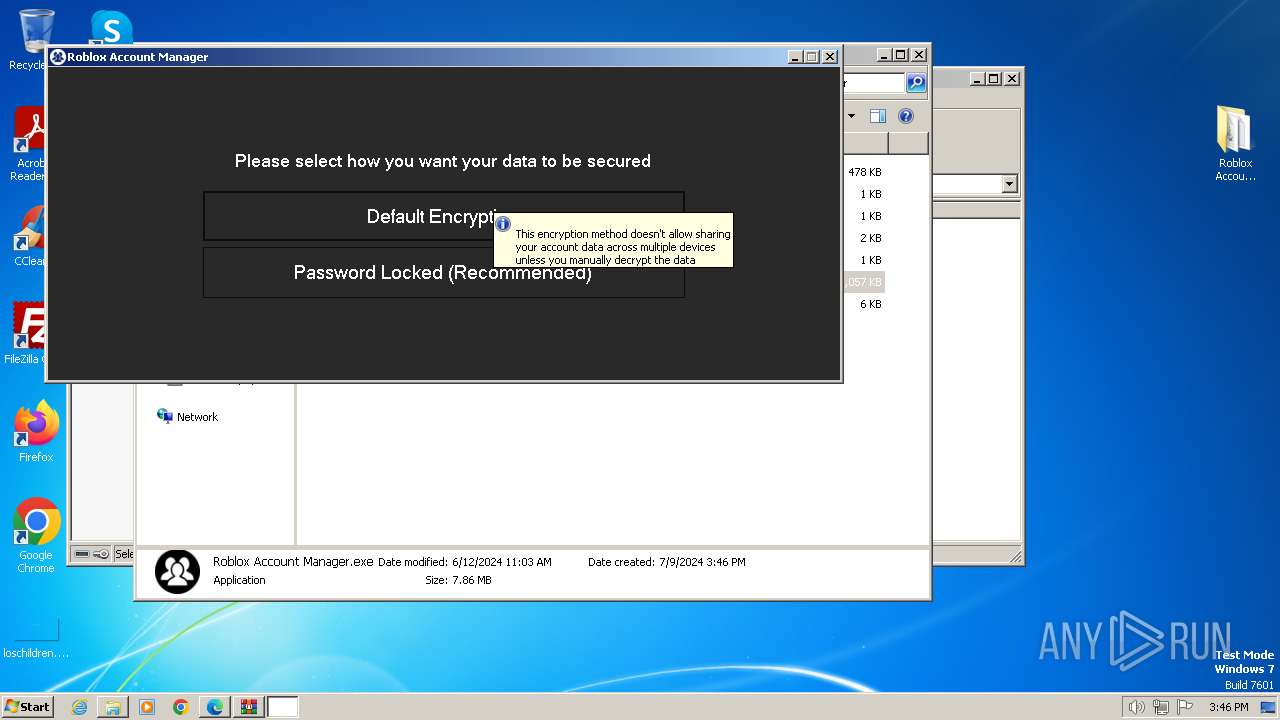
Task: Toggle the Explorer preview pane icon
Action: click(877, 116)
